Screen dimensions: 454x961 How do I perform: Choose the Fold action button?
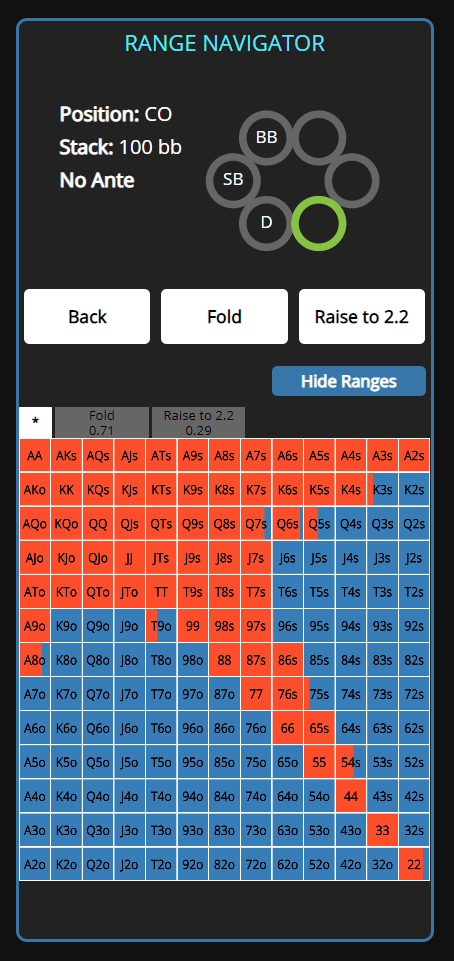click(x=224, y=316)
